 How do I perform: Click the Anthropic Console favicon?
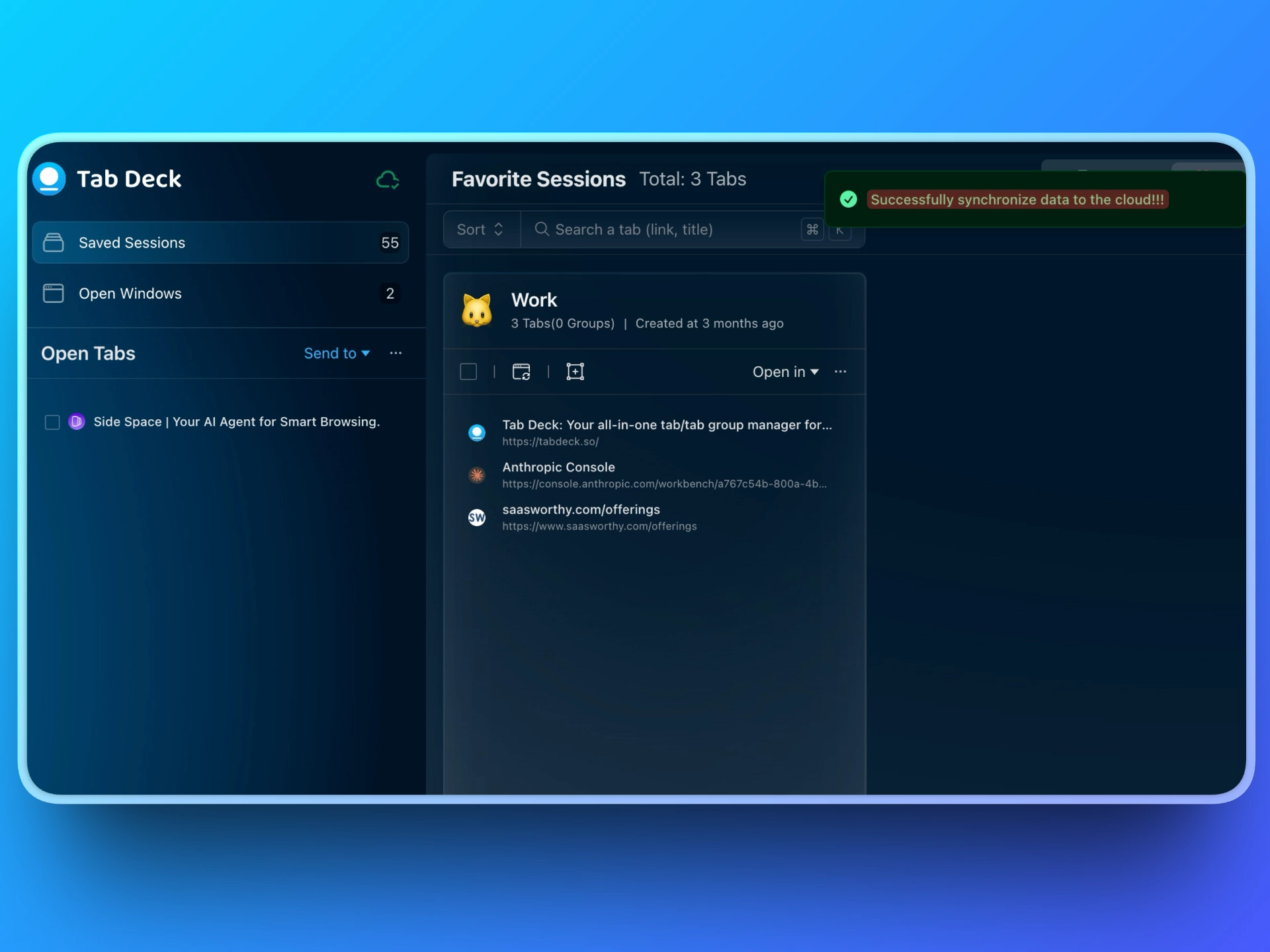click(478, 475)
